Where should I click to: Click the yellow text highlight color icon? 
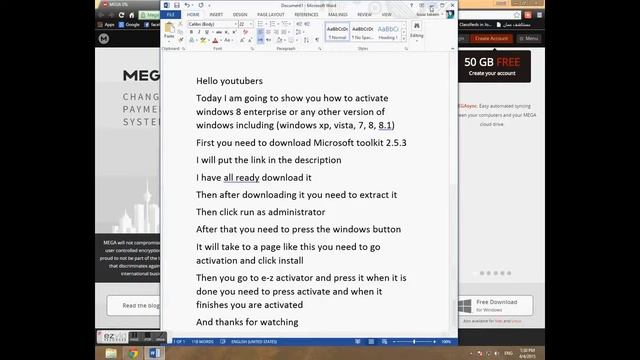[202, 40]
